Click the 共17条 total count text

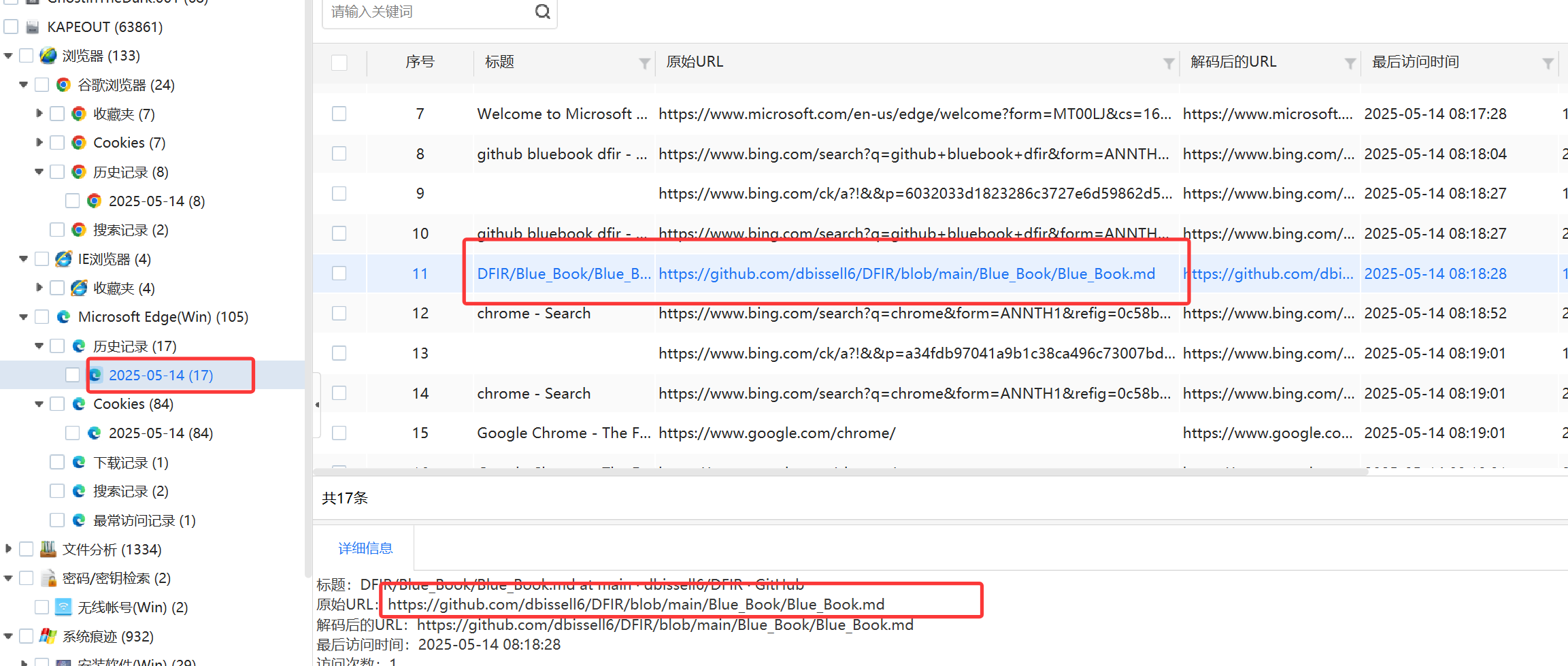point(345,498)
